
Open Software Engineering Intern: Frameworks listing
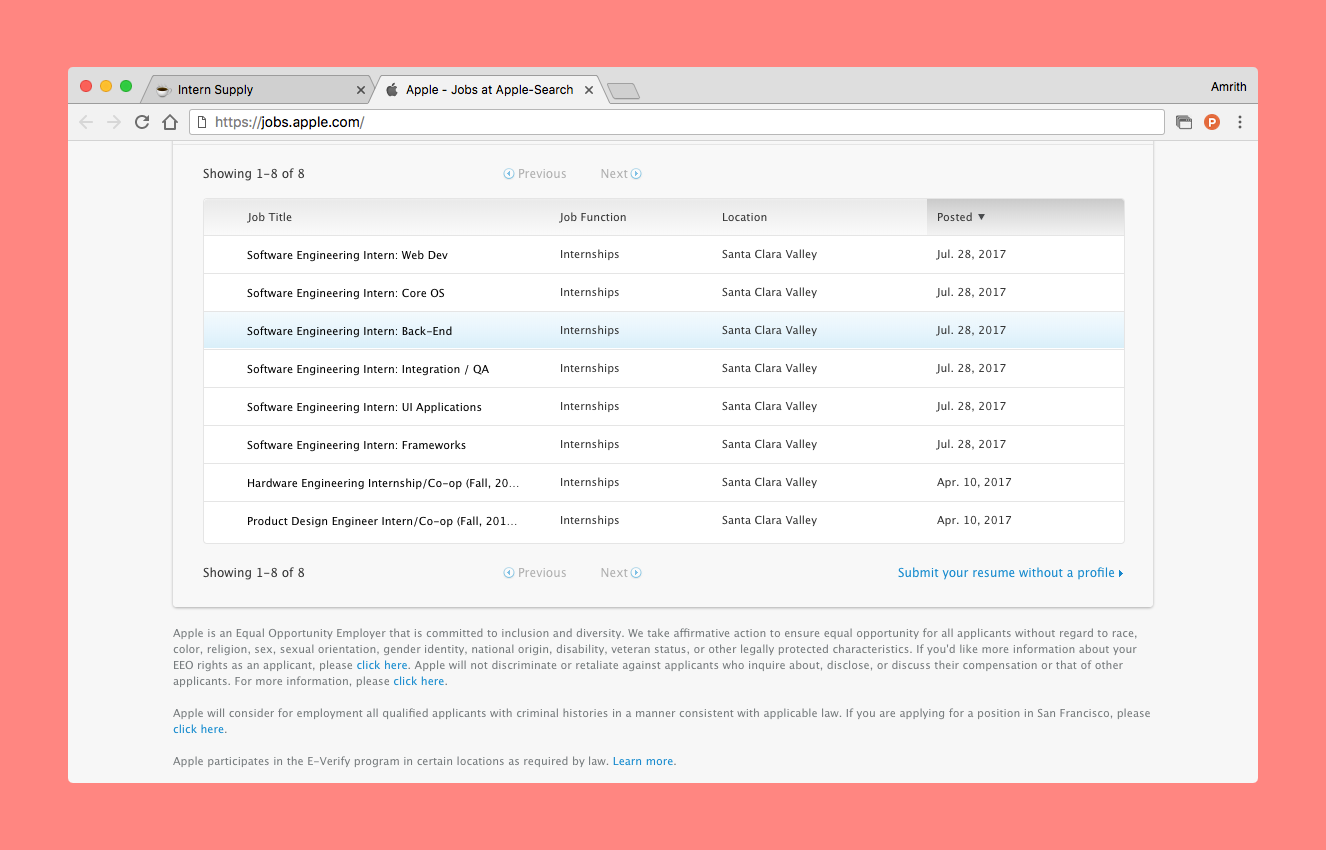(356, 445)
